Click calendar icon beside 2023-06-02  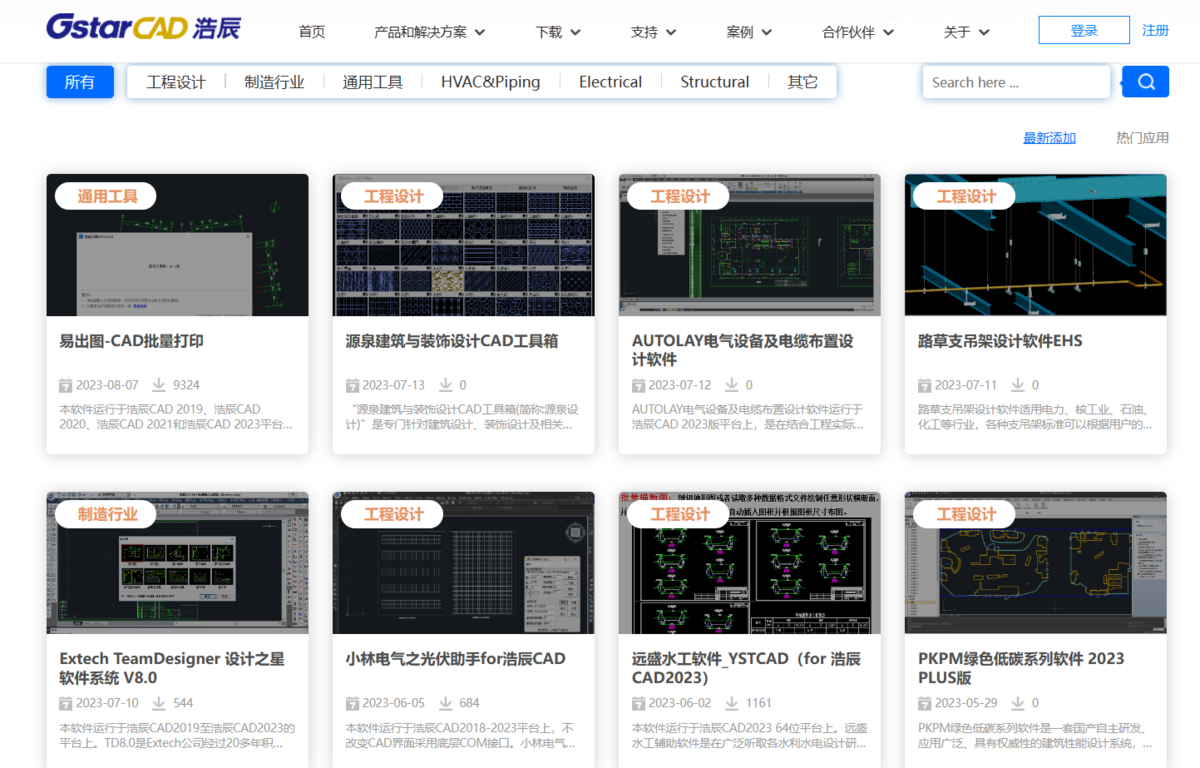(x=638, y=703)
